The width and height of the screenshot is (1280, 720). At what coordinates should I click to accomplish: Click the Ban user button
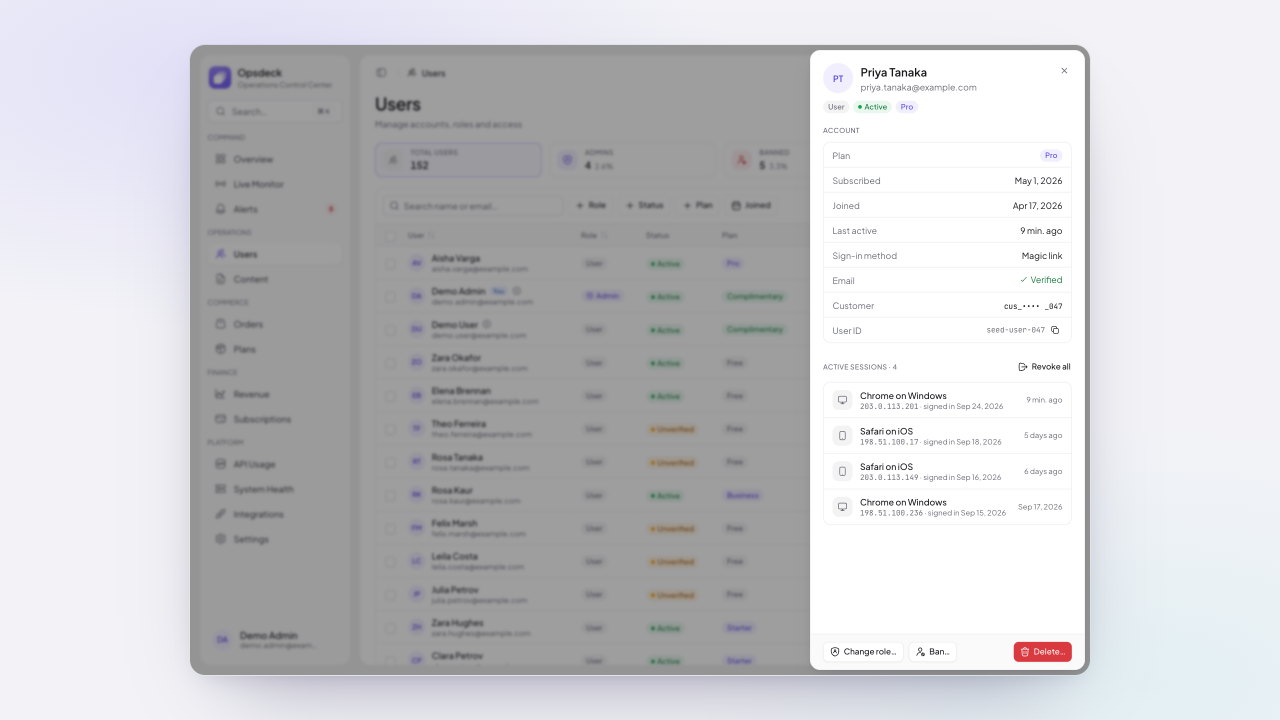point(932,652)
